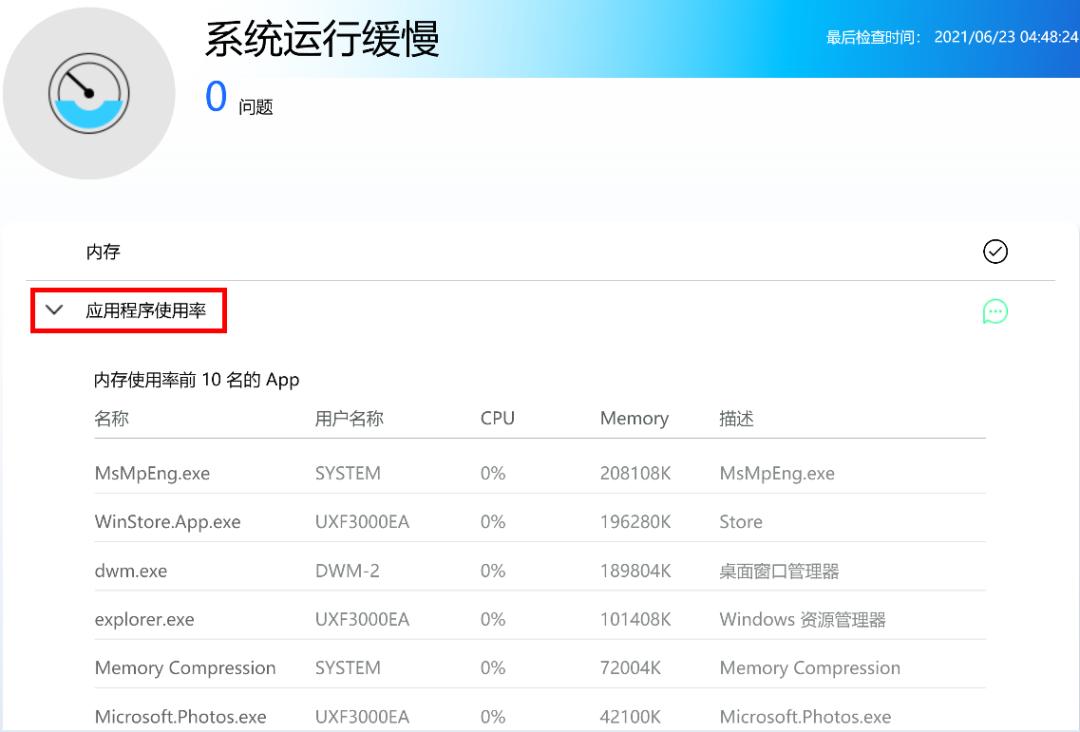Viewport: 1080px width, 732px height.
Task: Toggle the 应用程序使用率 feedback indicator
Action: click(995, 311)
